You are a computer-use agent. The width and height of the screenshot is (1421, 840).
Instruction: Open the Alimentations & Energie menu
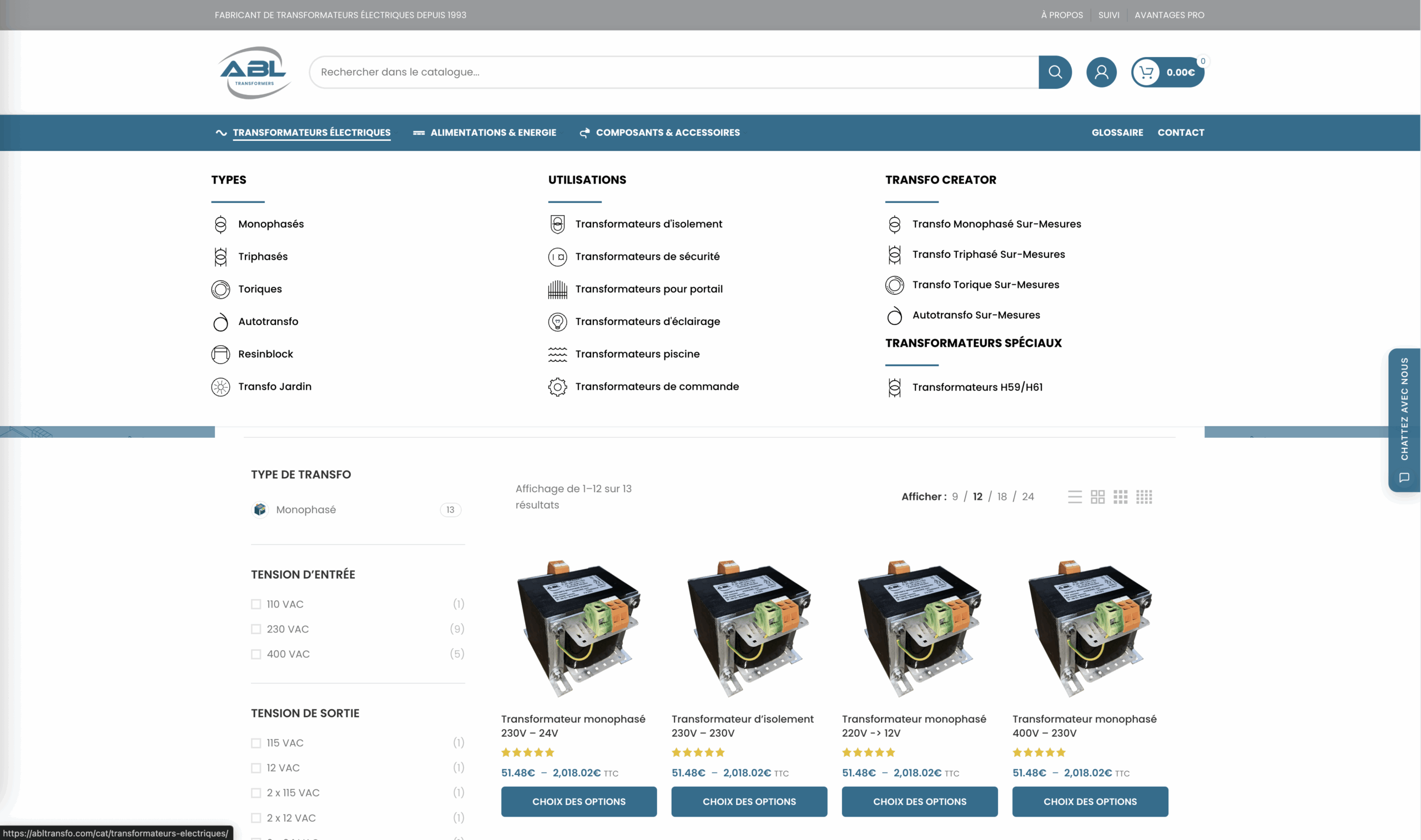(x=492, y=133)
